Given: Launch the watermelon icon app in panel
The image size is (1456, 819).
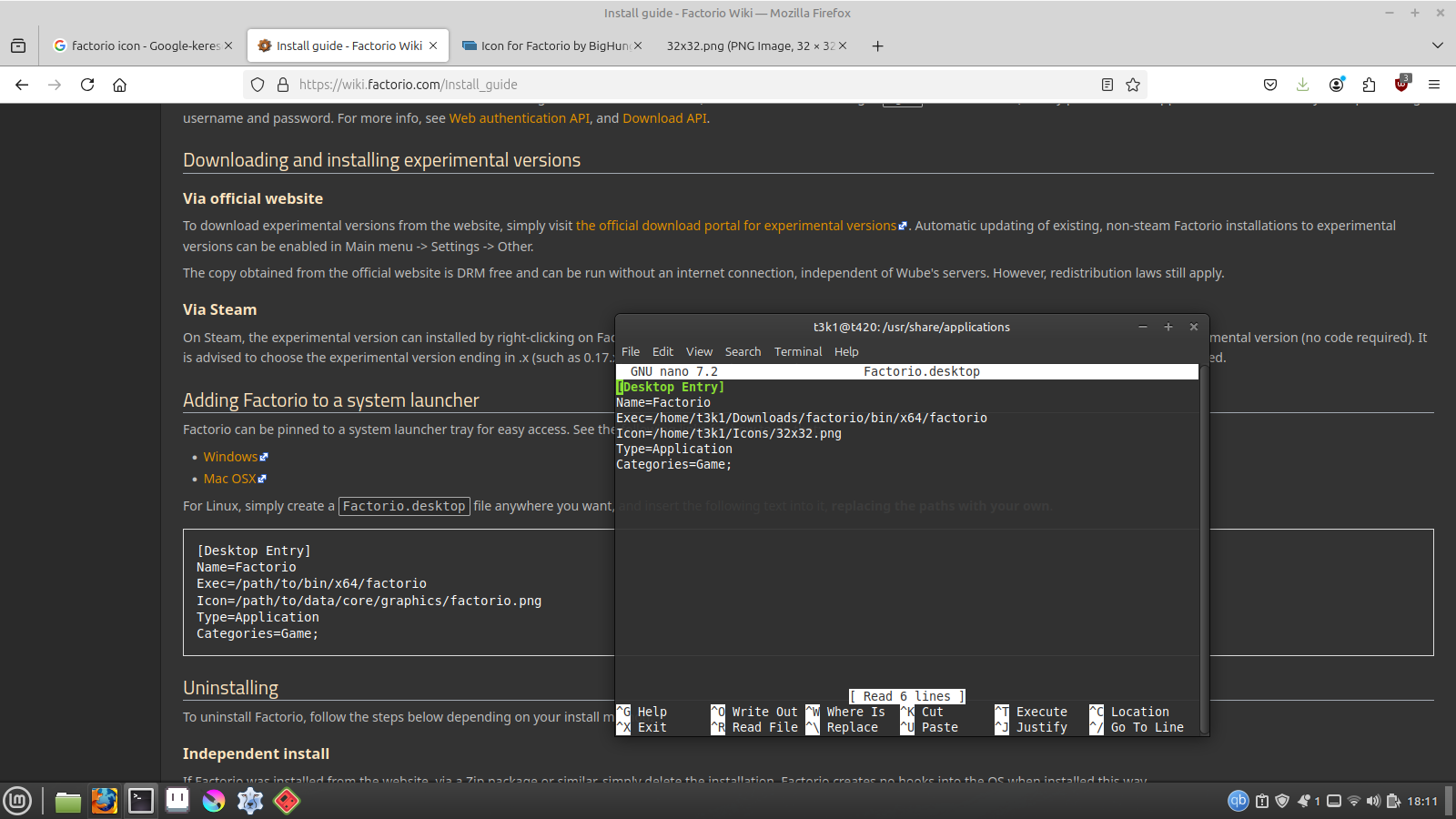Looking at the screenshot, I should (287, 801).
